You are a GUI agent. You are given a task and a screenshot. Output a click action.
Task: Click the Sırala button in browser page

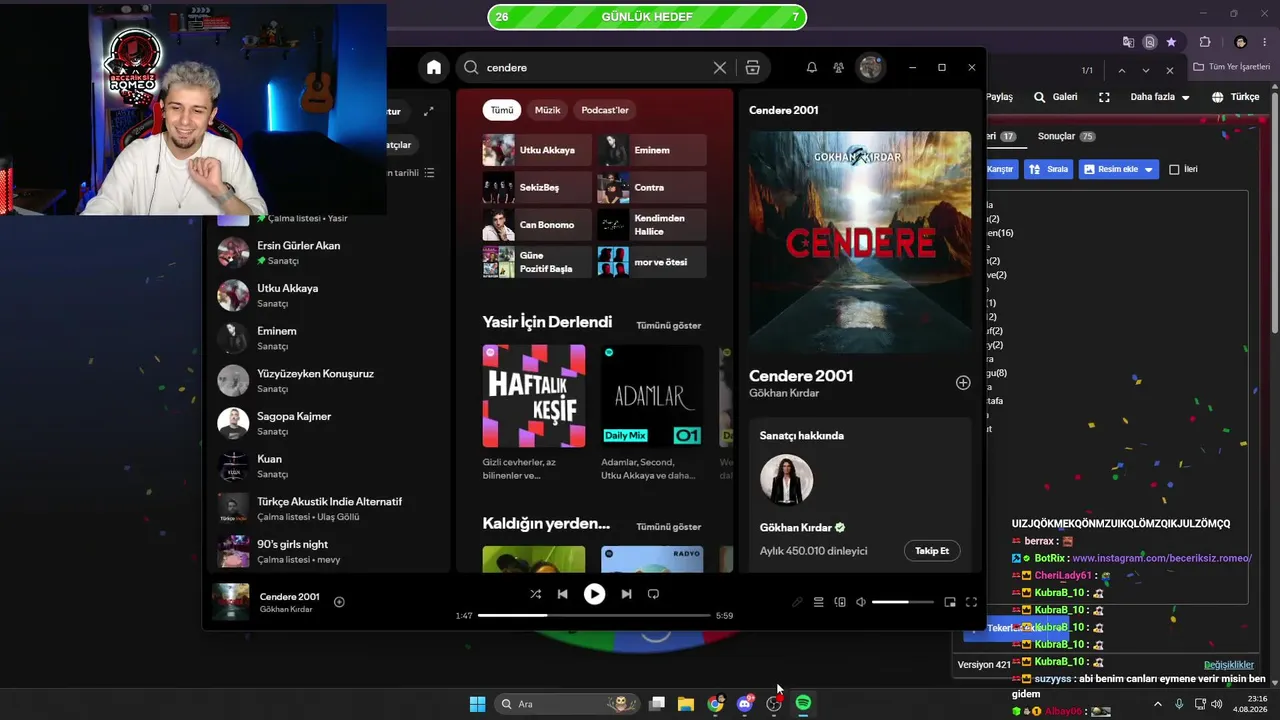pos(1051,169)
